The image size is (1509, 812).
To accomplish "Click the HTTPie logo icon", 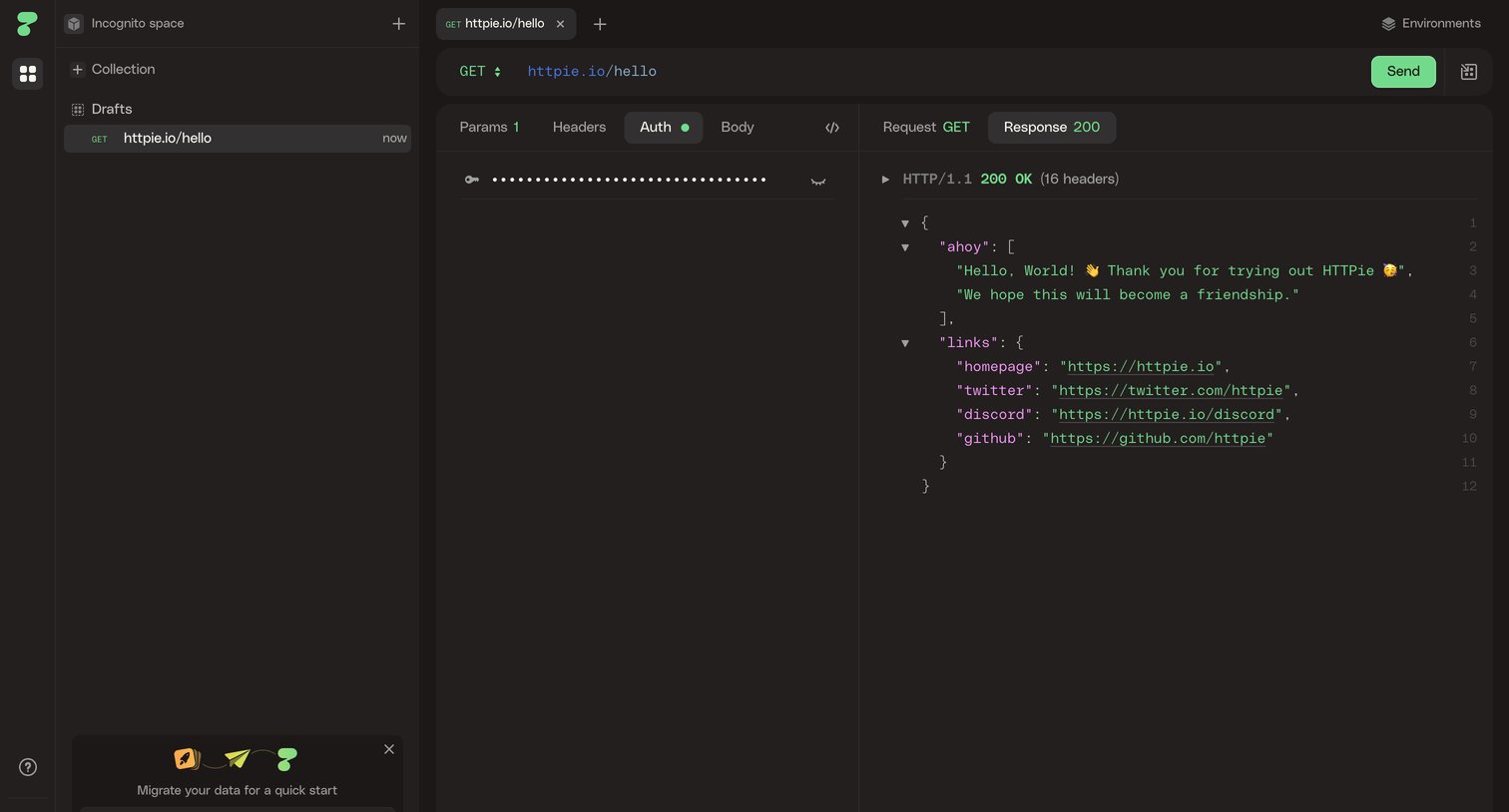I will (x=27, y=24).
